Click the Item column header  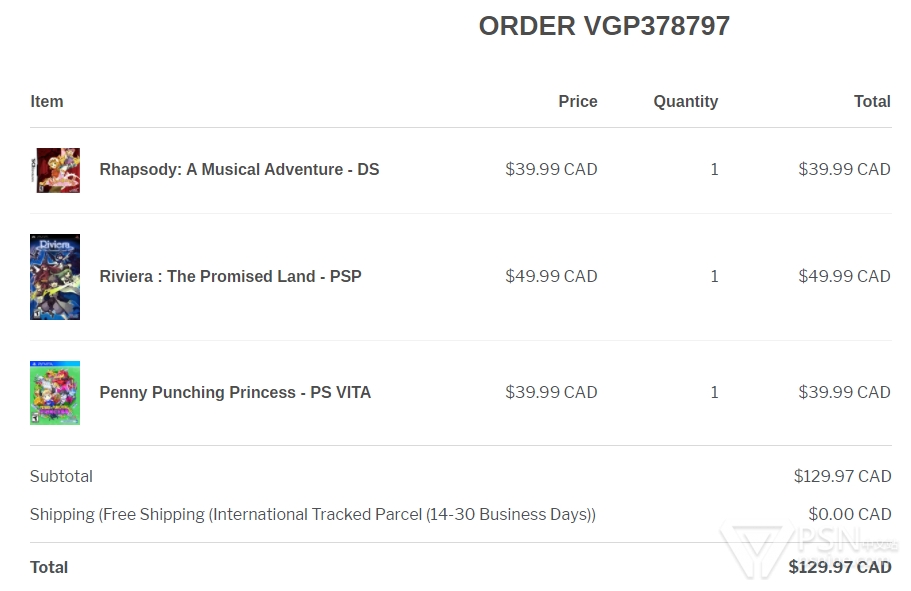(47, 101)
